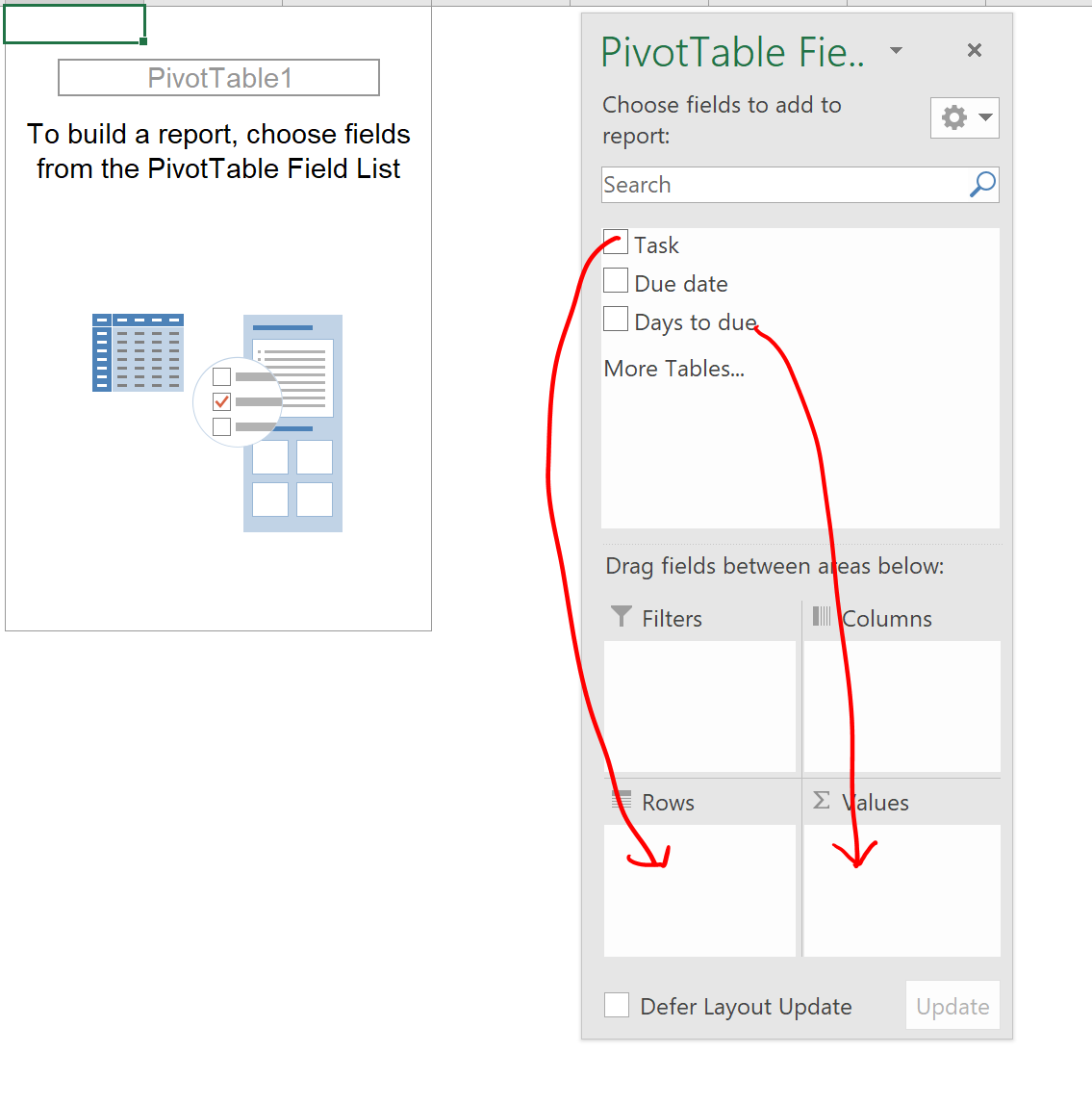Enable the Due date field checkbox
1092x1104 pixels.
(x=616, y=281)
